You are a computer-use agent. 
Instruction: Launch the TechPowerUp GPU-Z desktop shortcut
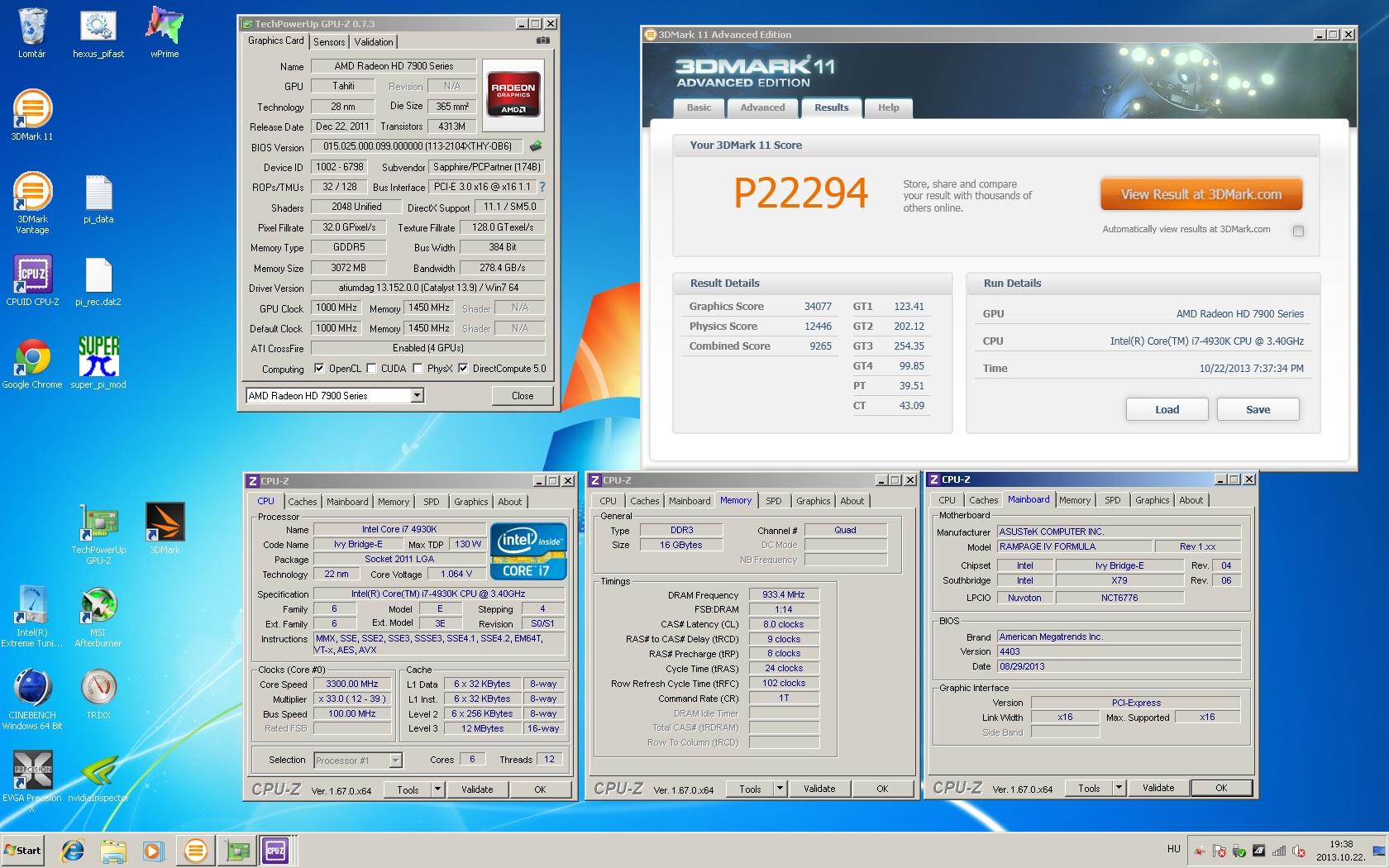98,533
